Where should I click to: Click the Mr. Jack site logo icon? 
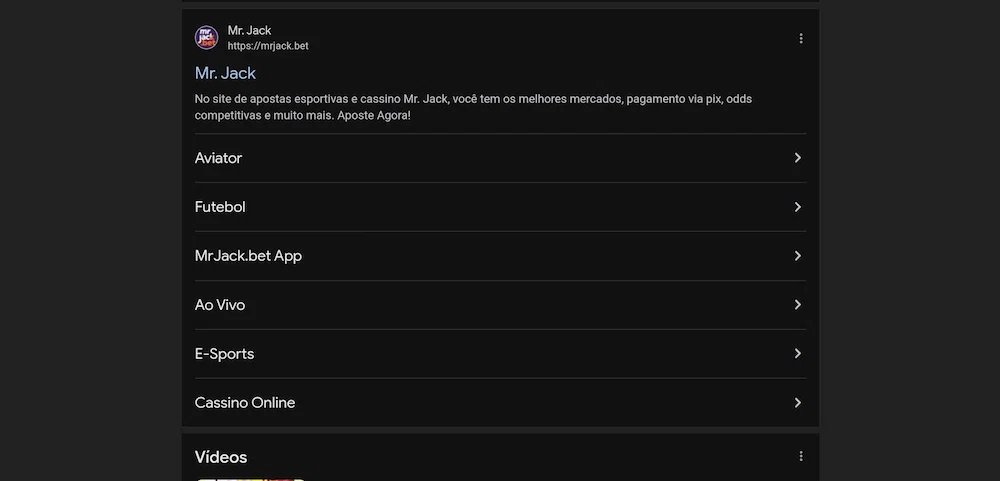tap(207, 38)
